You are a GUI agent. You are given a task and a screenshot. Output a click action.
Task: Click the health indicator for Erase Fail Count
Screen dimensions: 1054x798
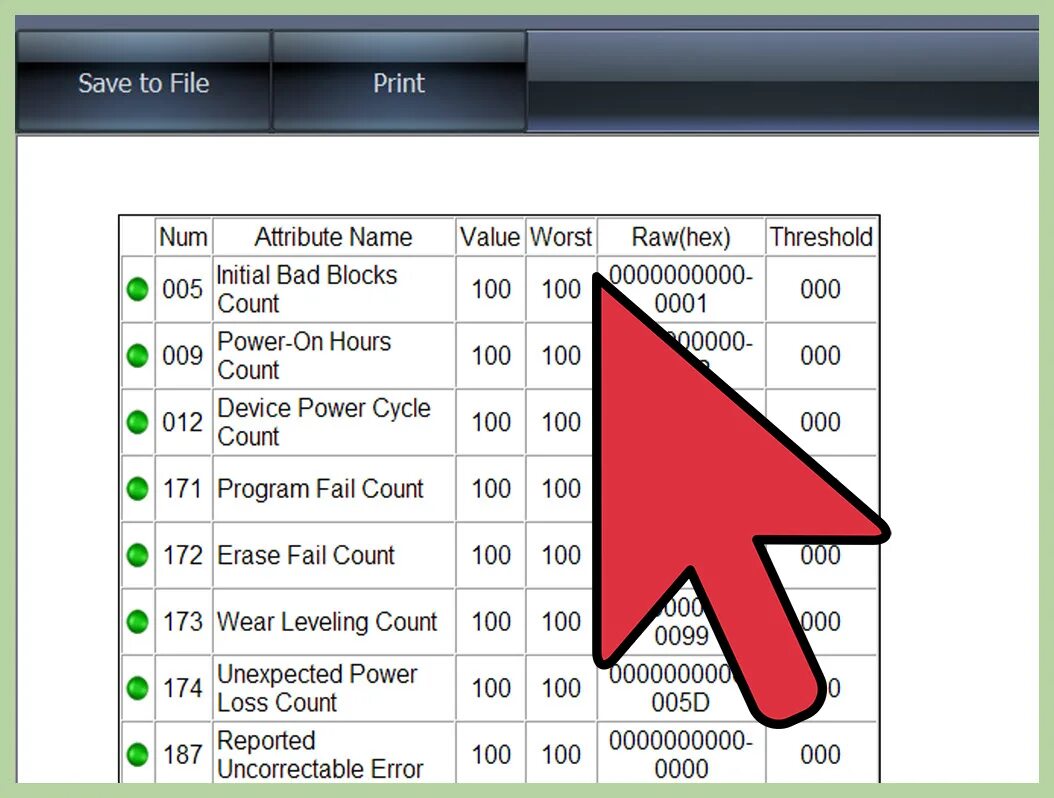point(137,556)
